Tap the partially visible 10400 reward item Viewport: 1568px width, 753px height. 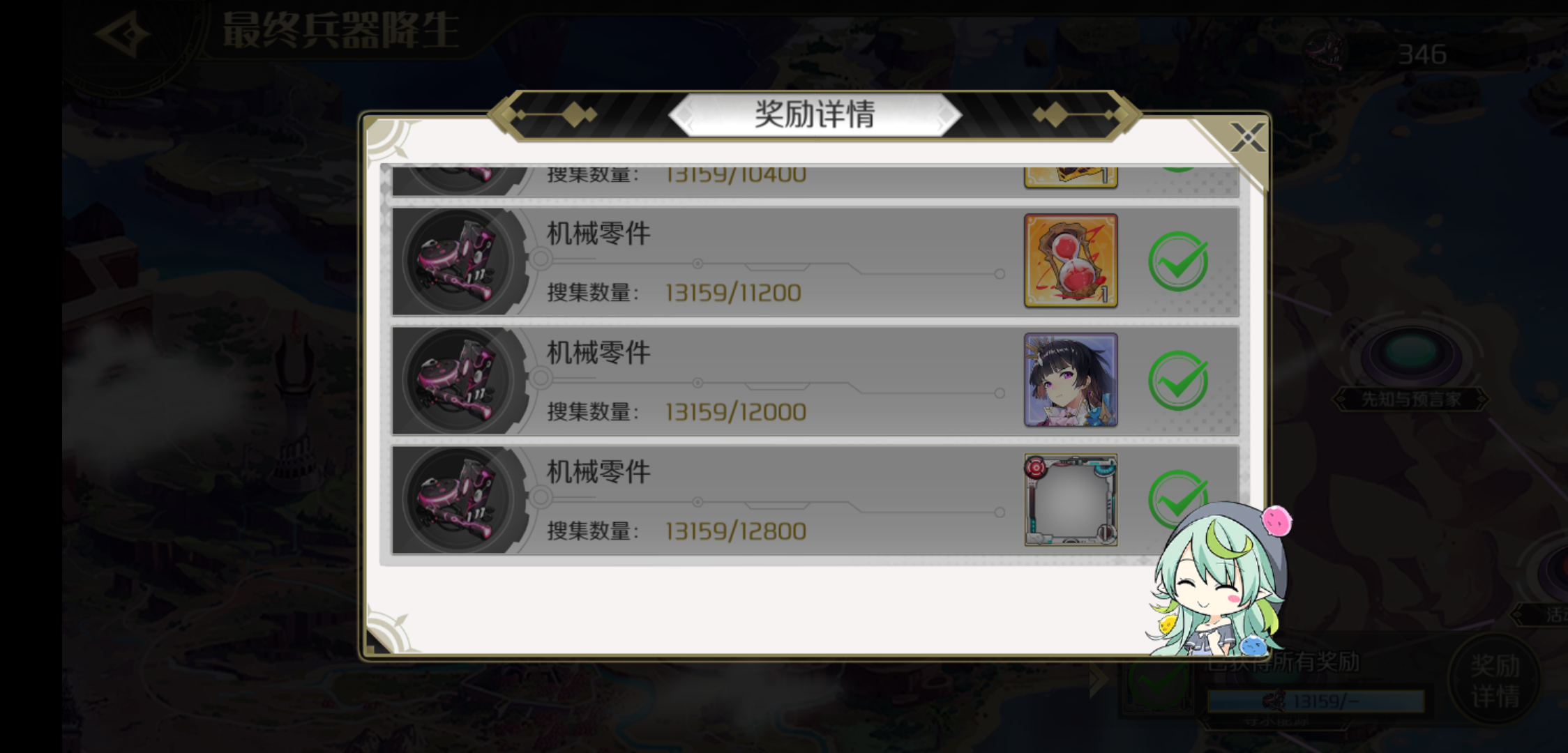pyautogui.click(x=1071, y=177)
